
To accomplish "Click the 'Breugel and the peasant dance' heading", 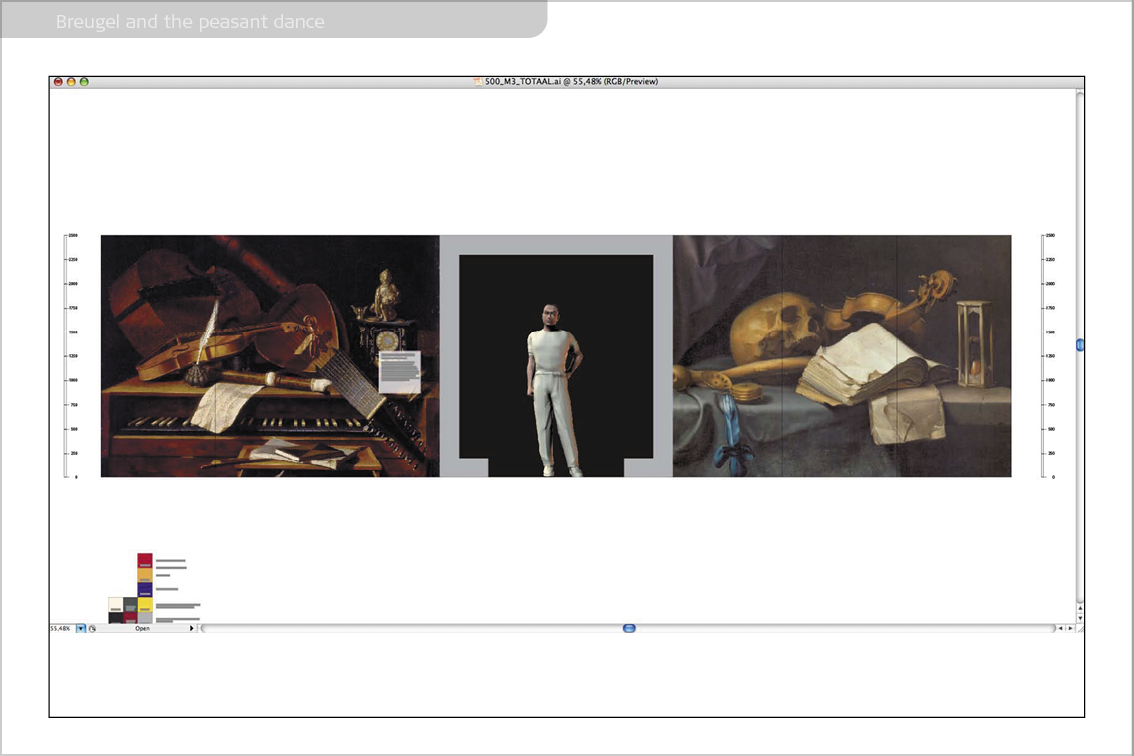I will tap(190, 22).
